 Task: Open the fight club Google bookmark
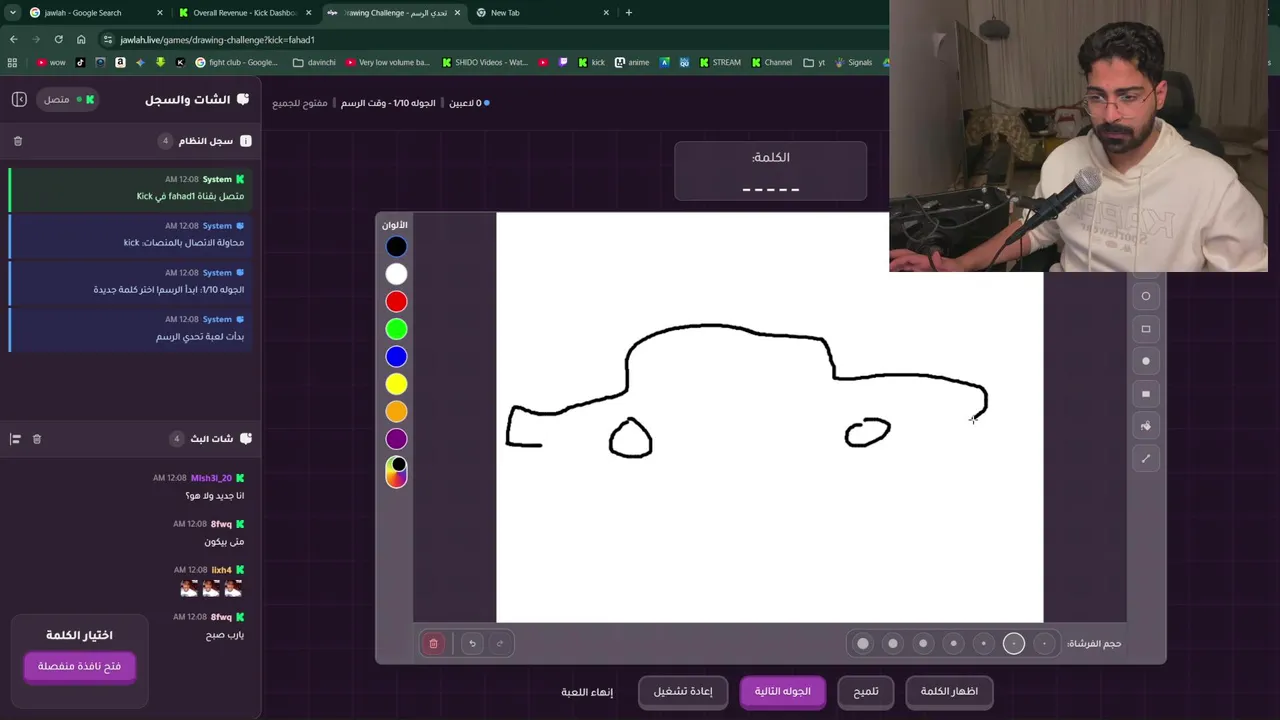click(x=237, y=62)
